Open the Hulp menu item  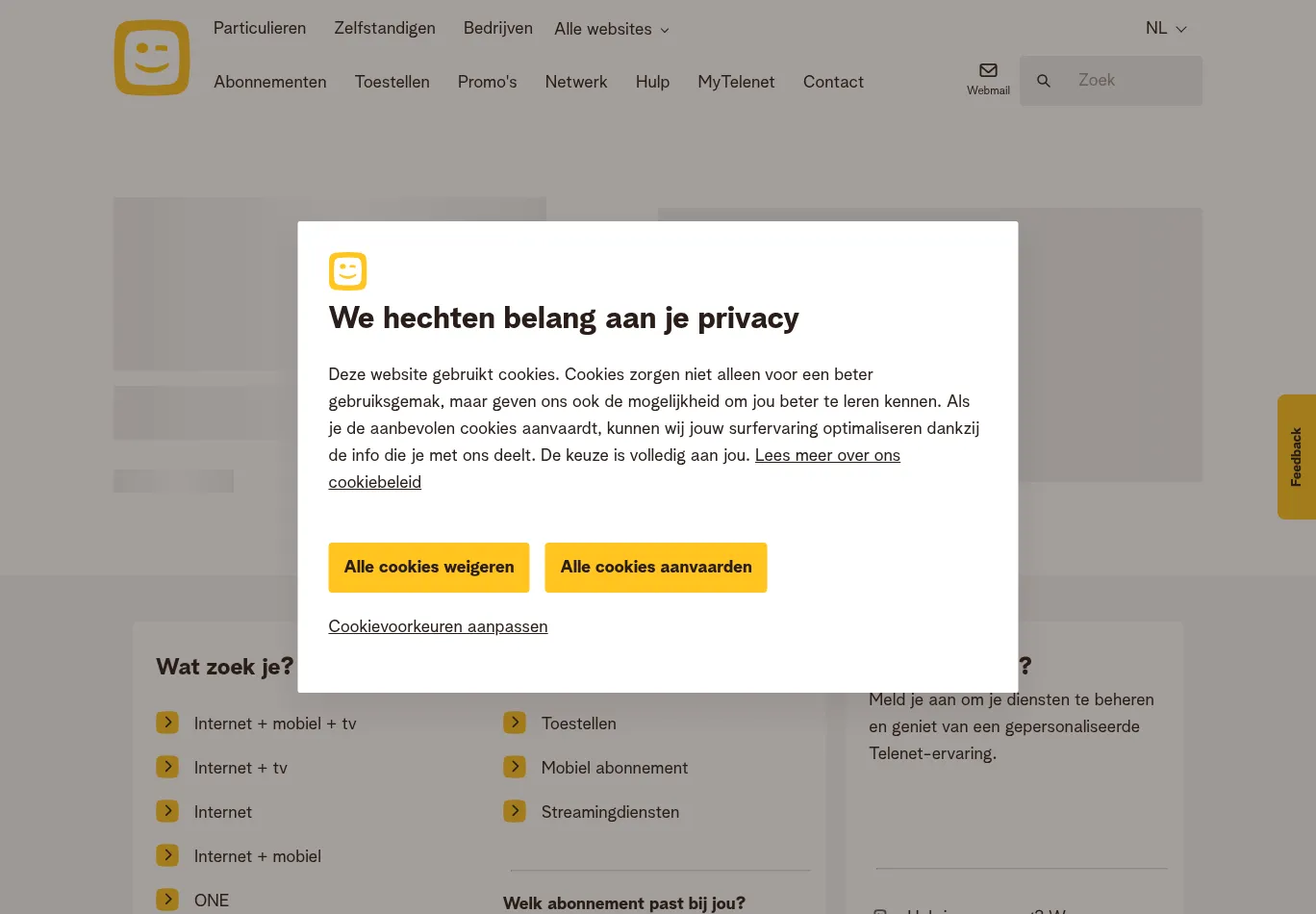coord(652,82)
